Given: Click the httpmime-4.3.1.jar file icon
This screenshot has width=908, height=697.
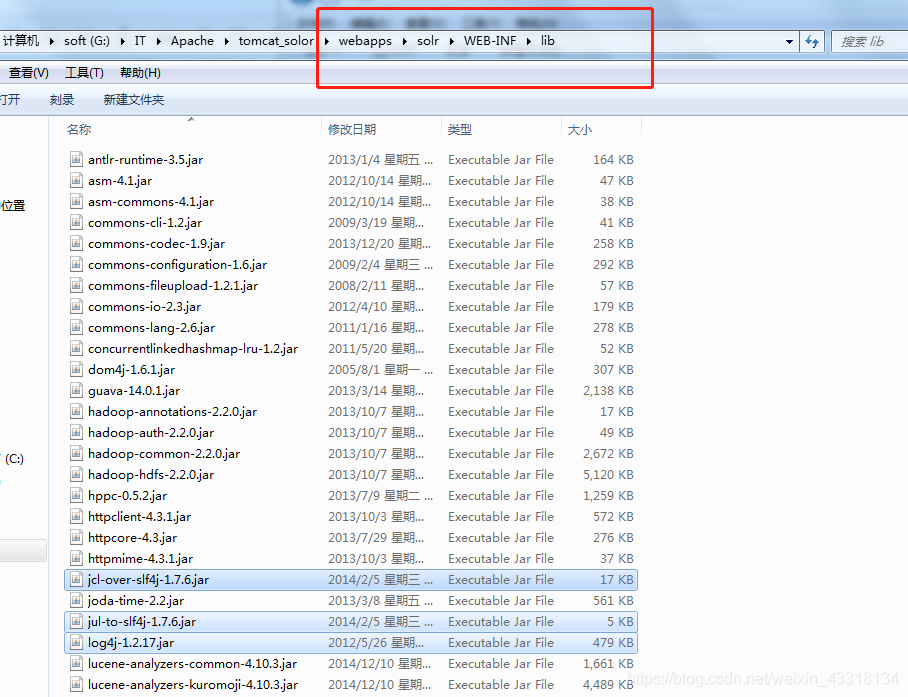Looking at the screenshot, I should 76,559.
